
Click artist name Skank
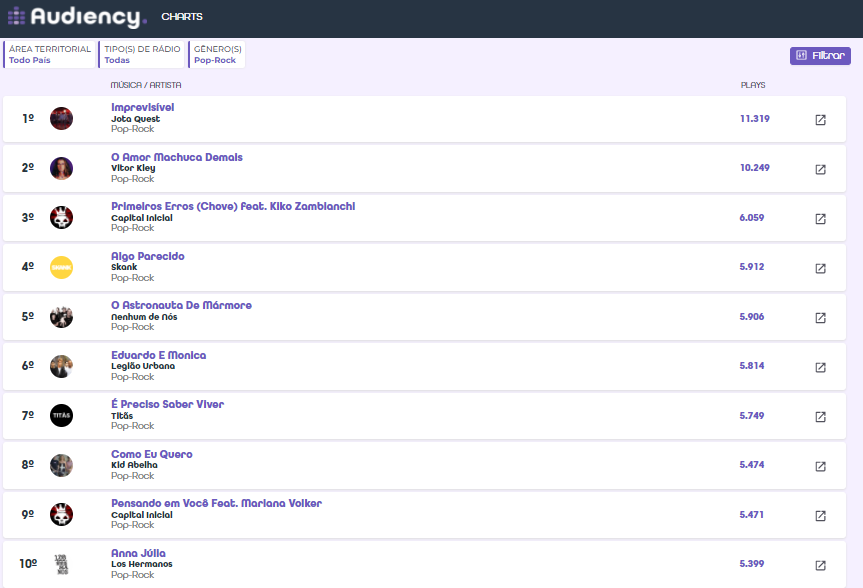click(124, 267)
